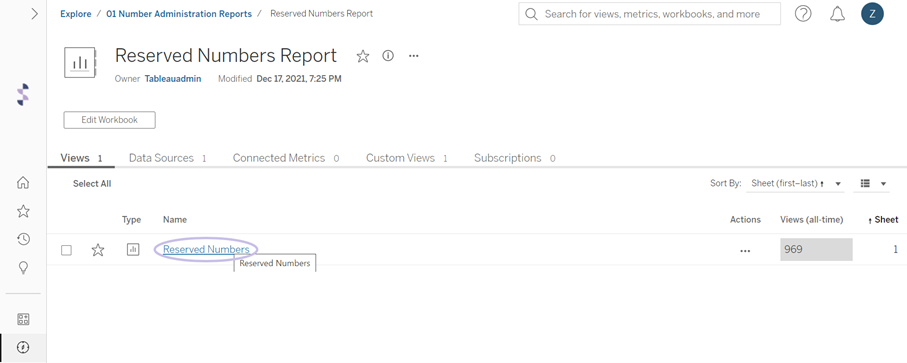Open the Explore compass icon in the sidebar
The height and width of the screenshot is (363, 907).
click(23, 347)
